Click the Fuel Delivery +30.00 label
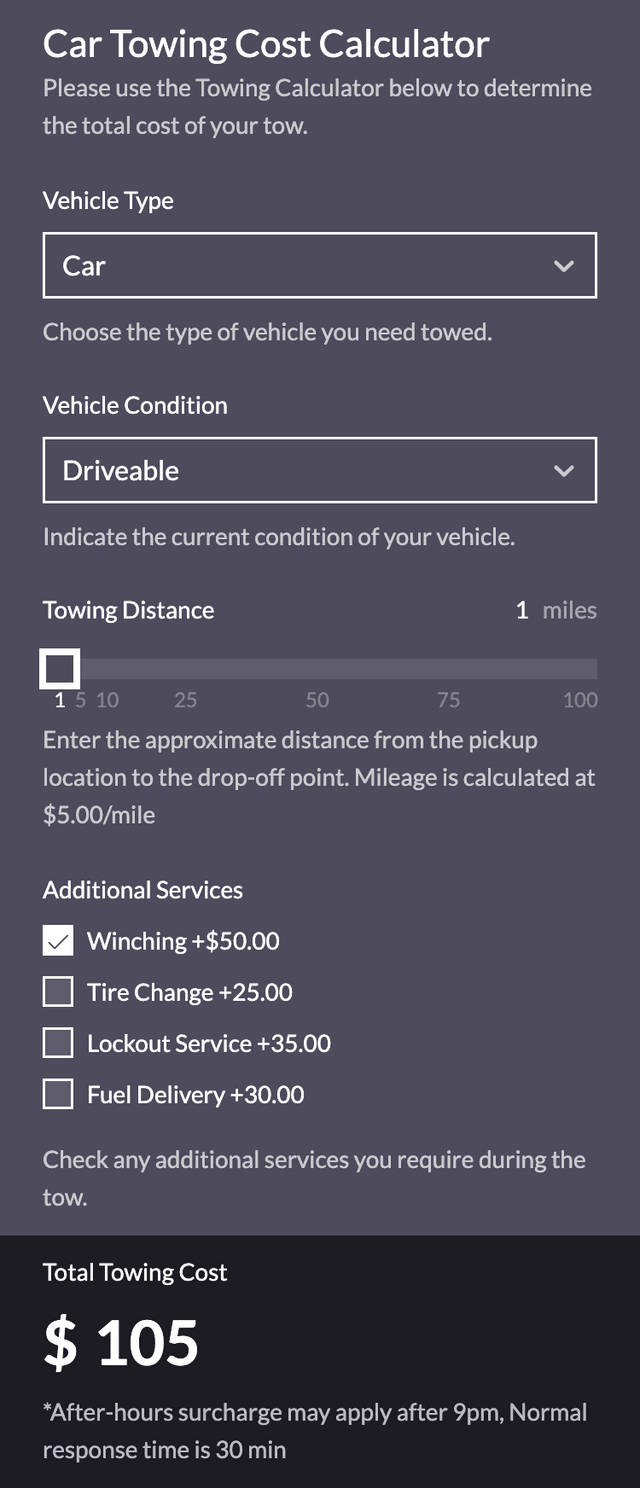 (196, 1095)
